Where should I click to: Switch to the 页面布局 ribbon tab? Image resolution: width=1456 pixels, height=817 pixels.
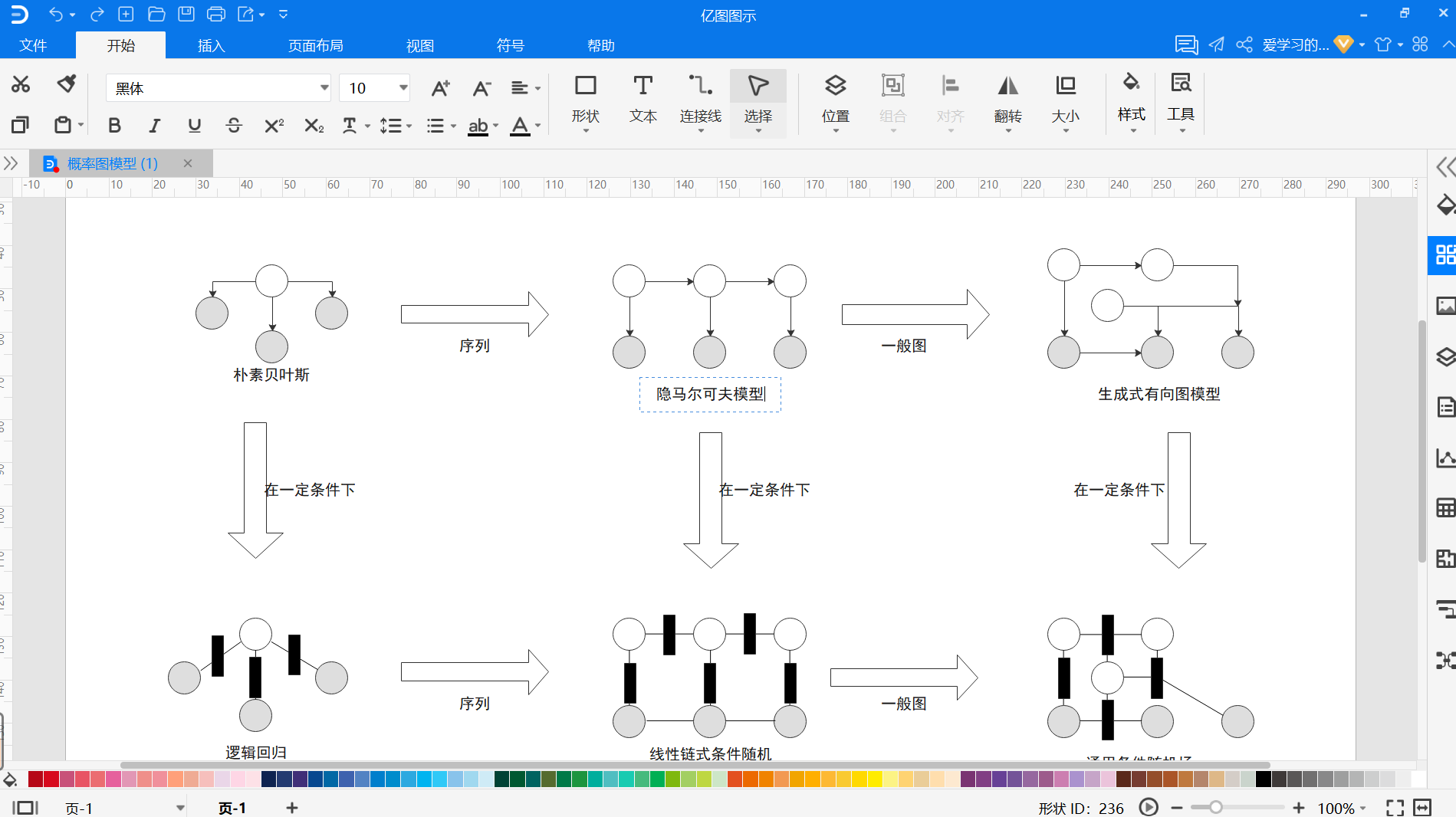click(x=315, y=45)
